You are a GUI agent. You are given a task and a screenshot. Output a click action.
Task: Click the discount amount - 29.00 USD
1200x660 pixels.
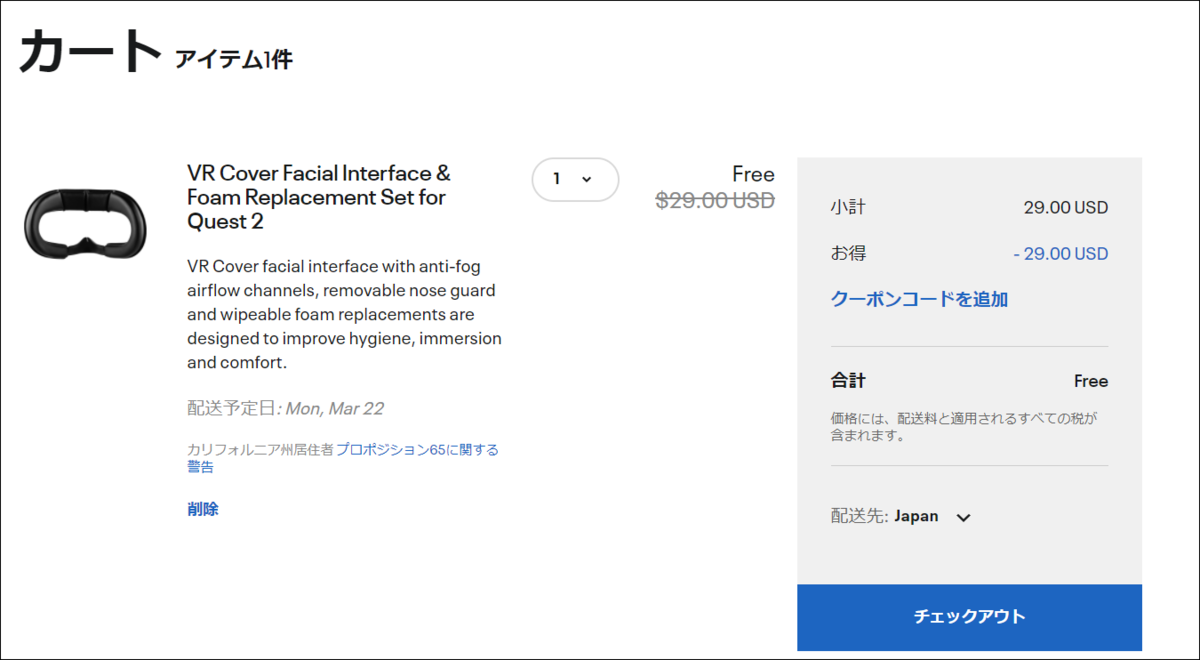[x=1061, y=254]
